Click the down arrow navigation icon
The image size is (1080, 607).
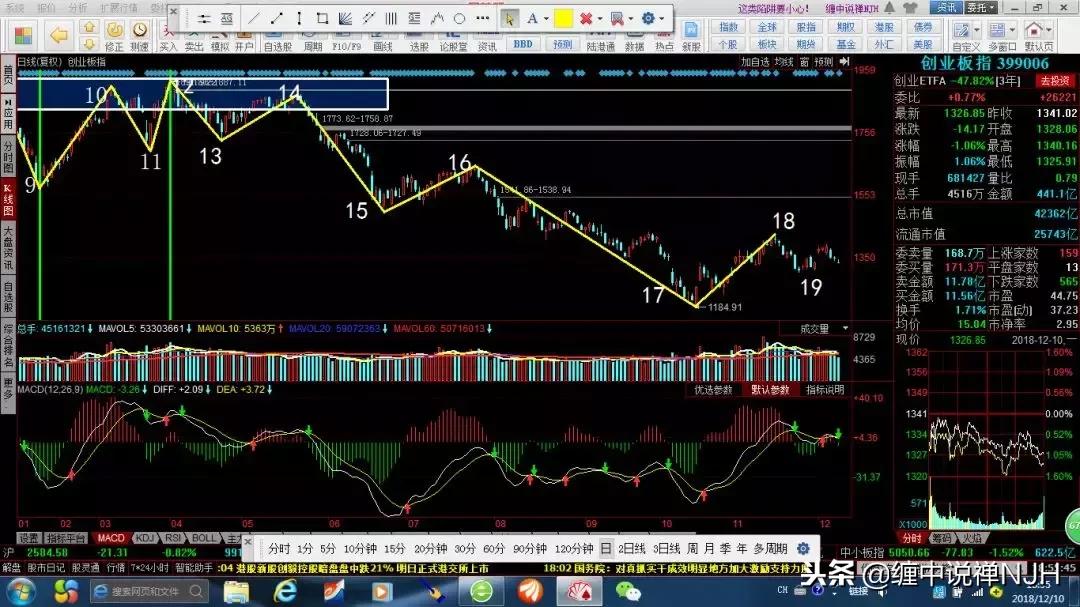(x=89, y=44)
